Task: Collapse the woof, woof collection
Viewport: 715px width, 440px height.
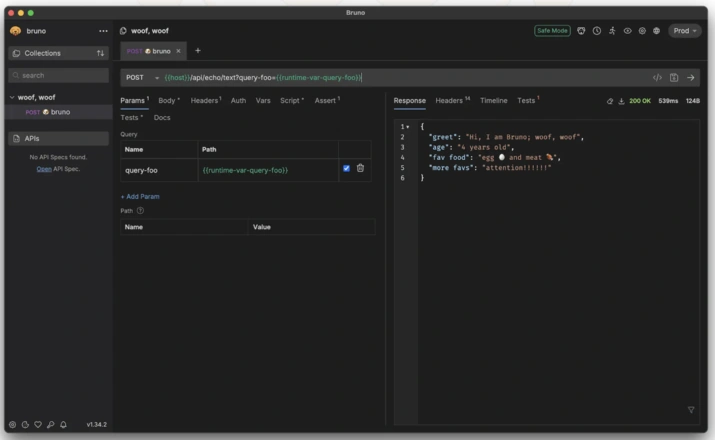Action: [12, 98]
